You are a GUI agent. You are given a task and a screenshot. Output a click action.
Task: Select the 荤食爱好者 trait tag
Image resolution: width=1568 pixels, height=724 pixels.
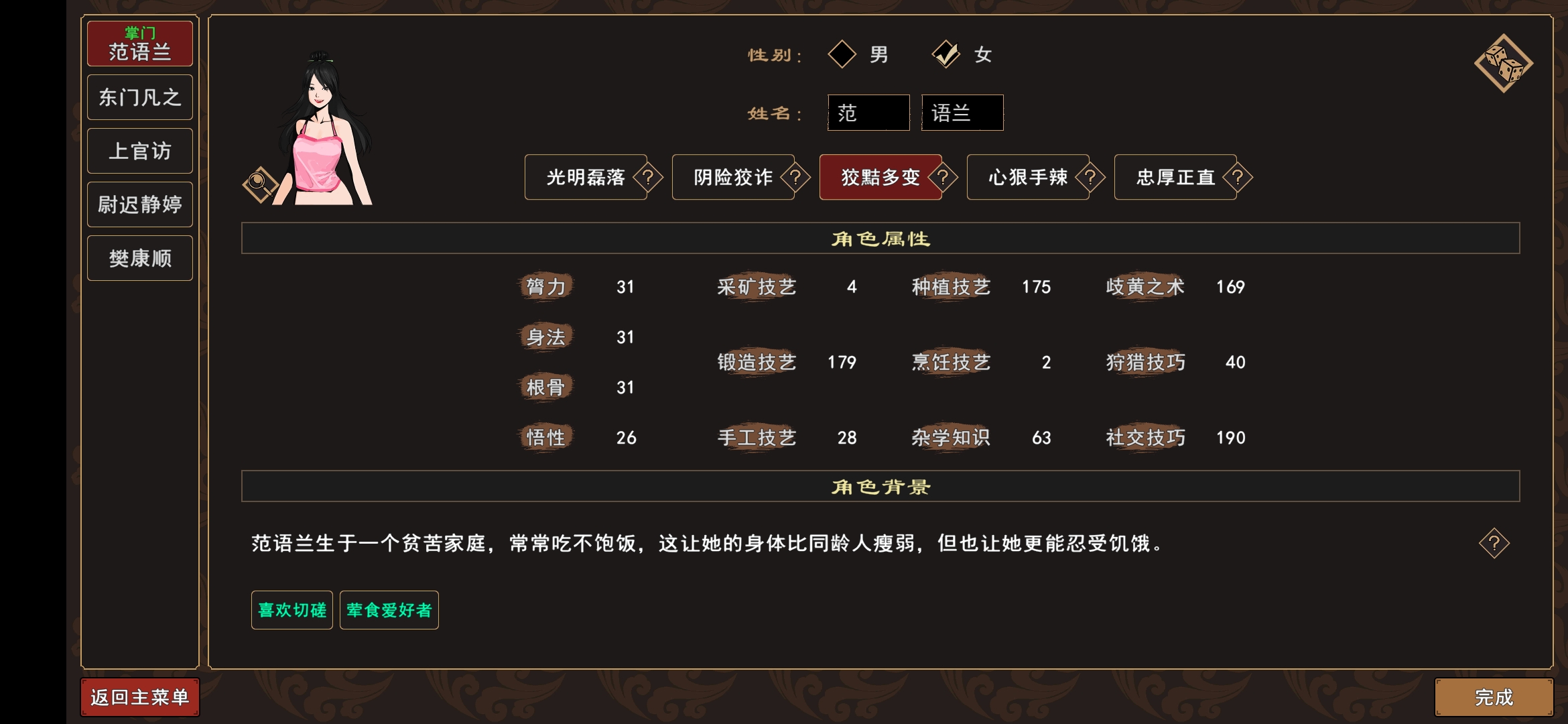pyautogui.click(x=389, y=610)
